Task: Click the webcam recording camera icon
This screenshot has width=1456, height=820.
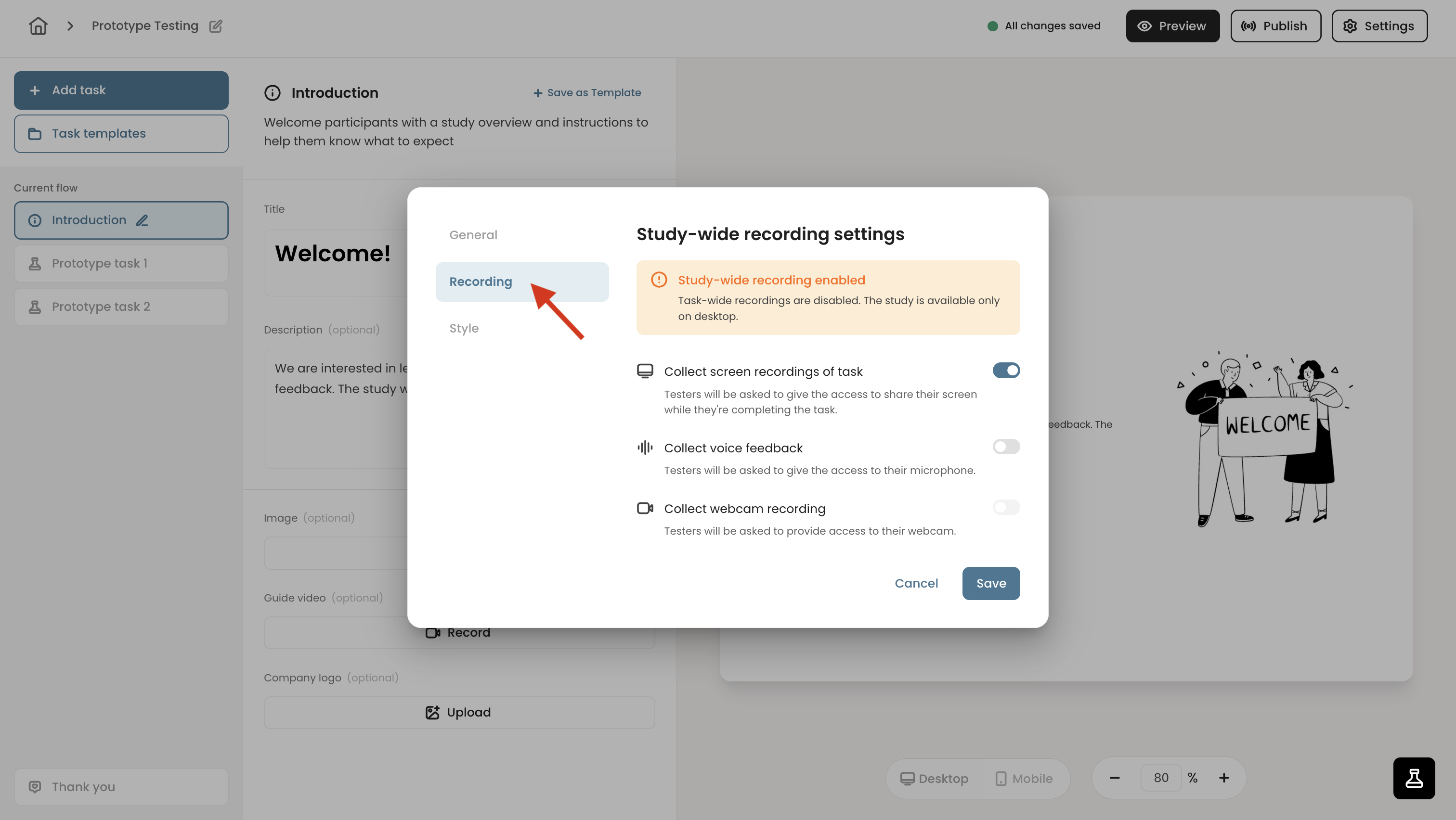Action: pos(645,508)
